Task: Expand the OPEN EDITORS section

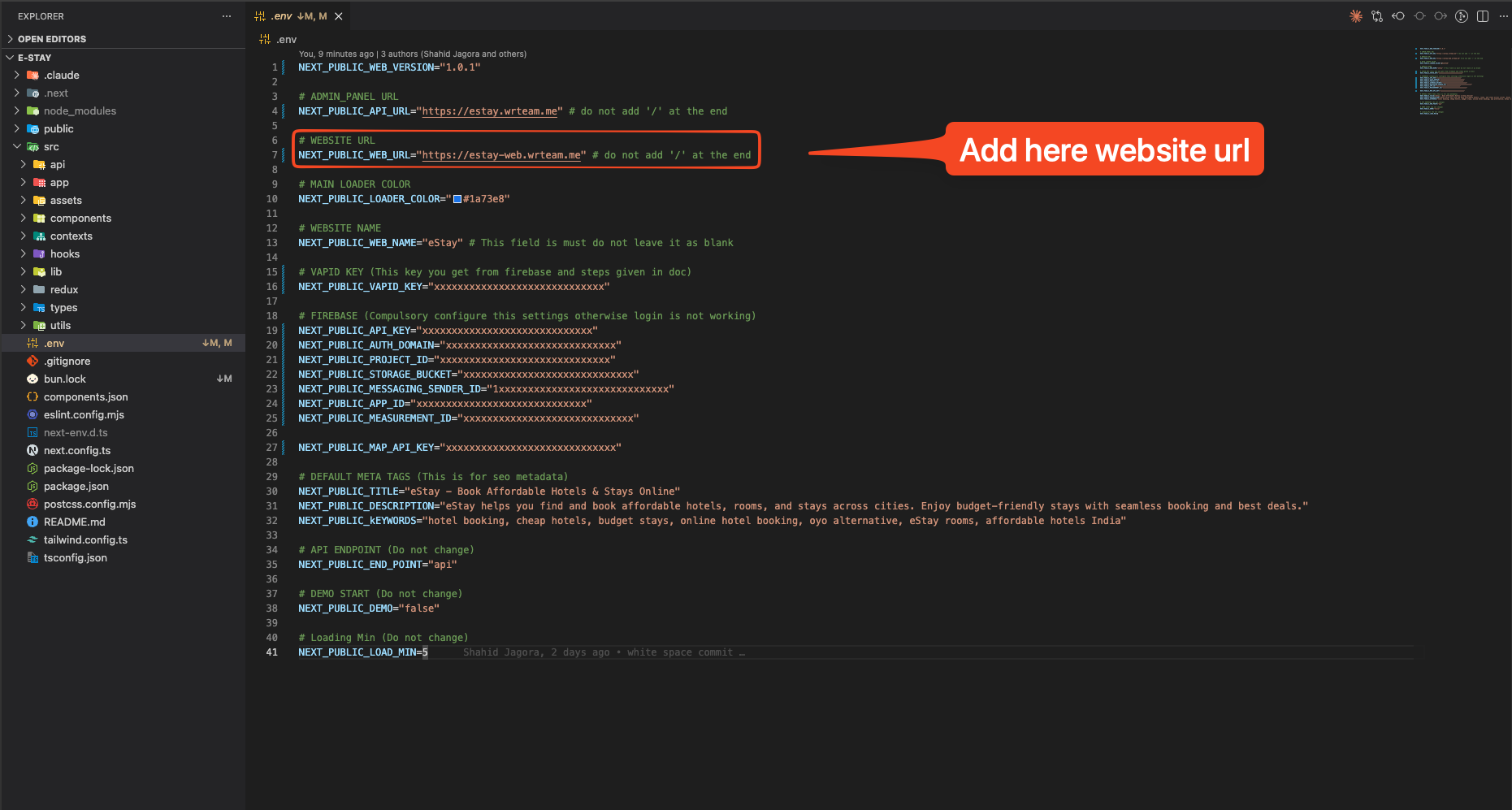Action: point(52,39)
